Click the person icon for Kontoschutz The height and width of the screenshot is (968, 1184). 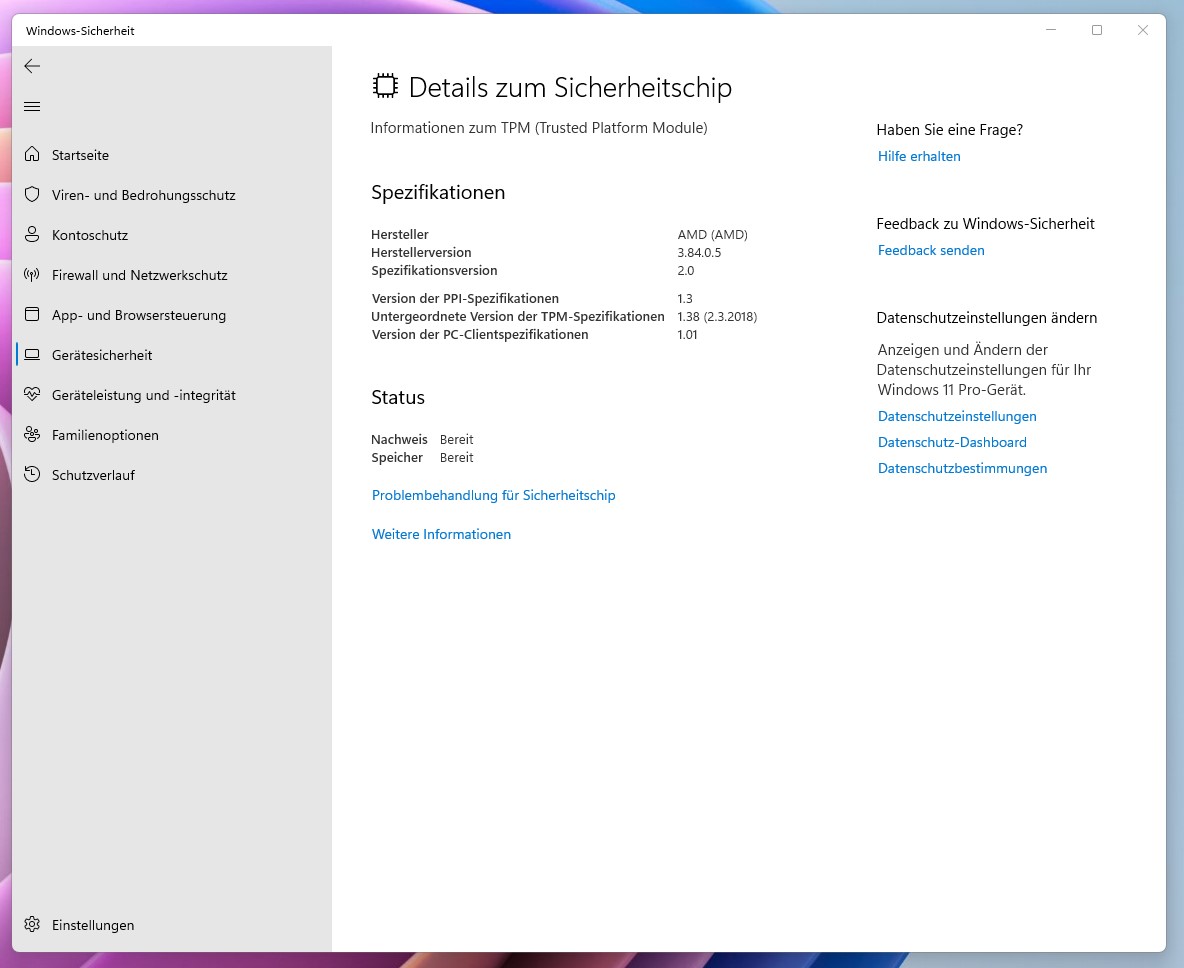(32, 234)
